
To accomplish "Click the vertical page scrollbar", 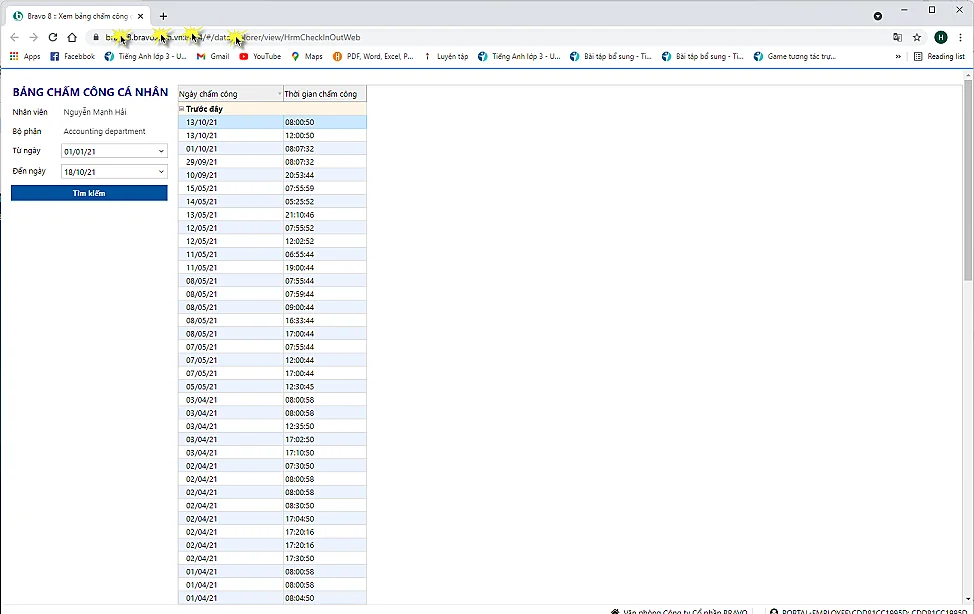I will [968, 200].
